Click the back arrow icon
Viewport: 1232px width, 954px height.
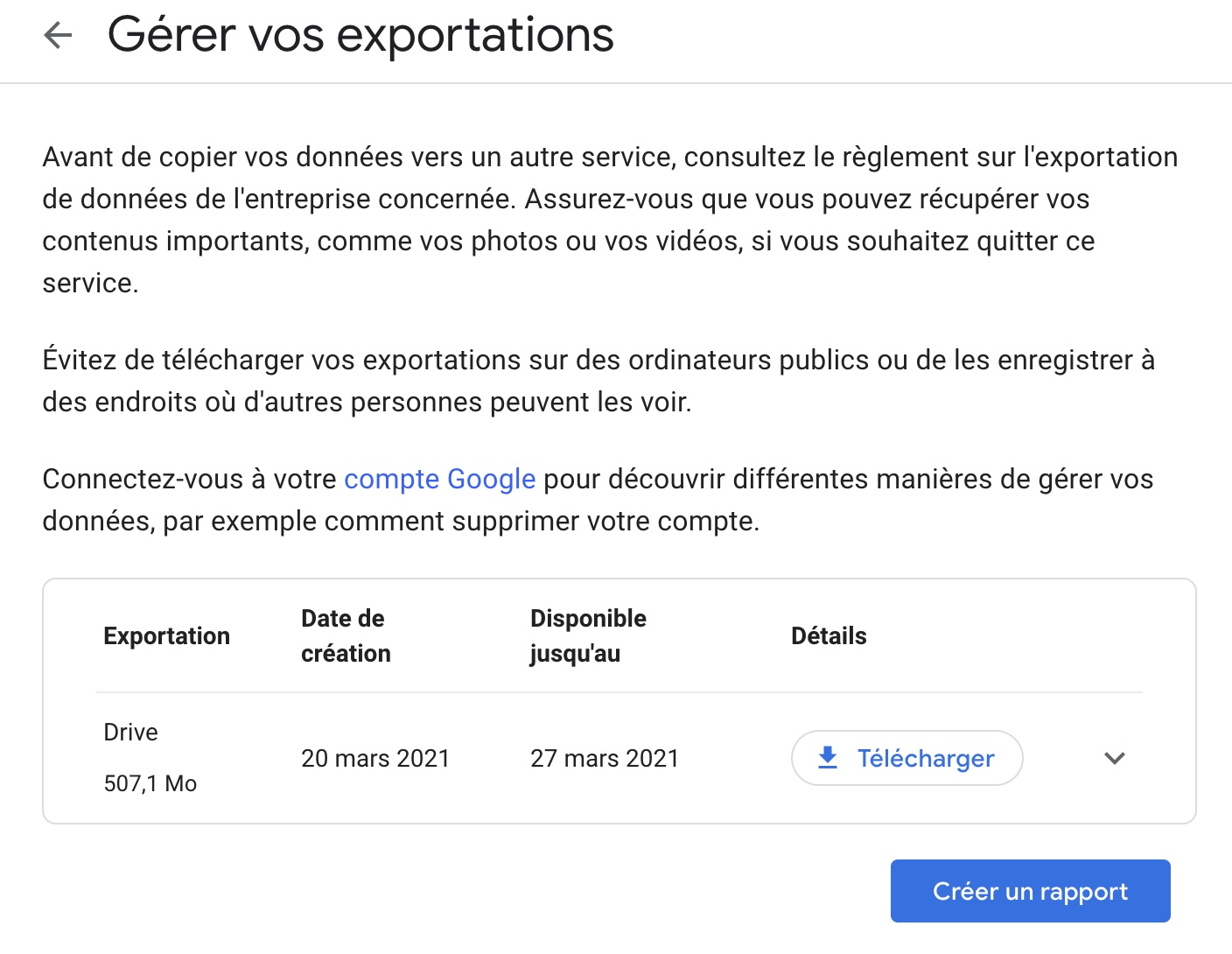pyautogui.click(x=58, y=36)
